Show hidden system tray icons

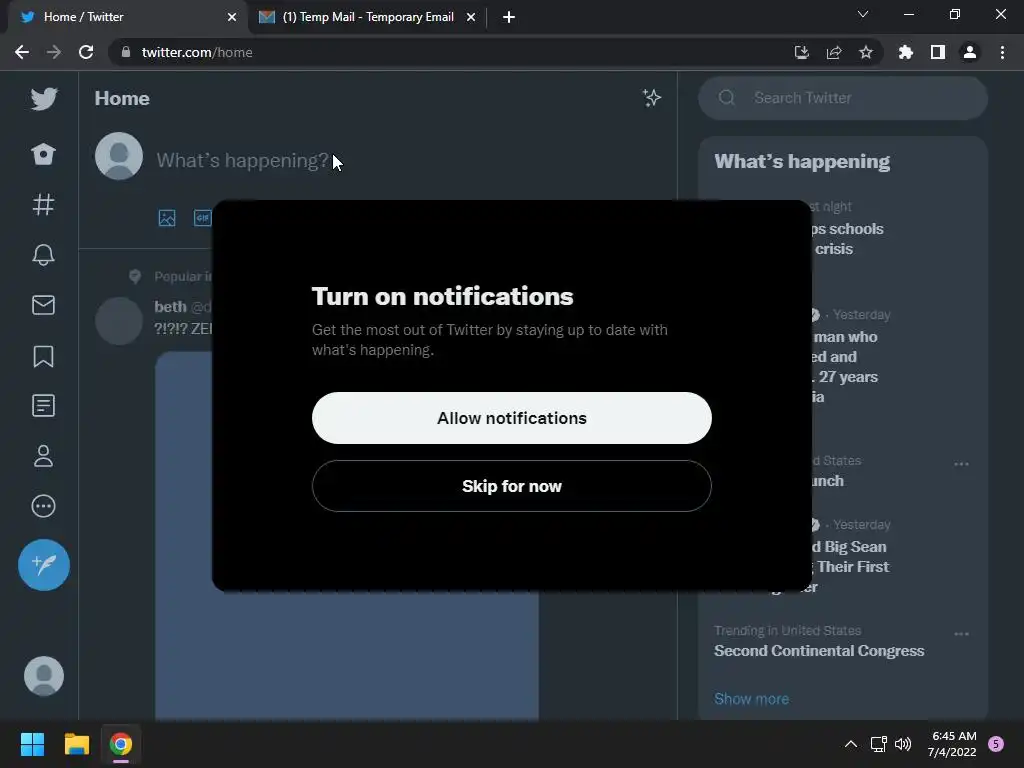[x=851, y=744]
